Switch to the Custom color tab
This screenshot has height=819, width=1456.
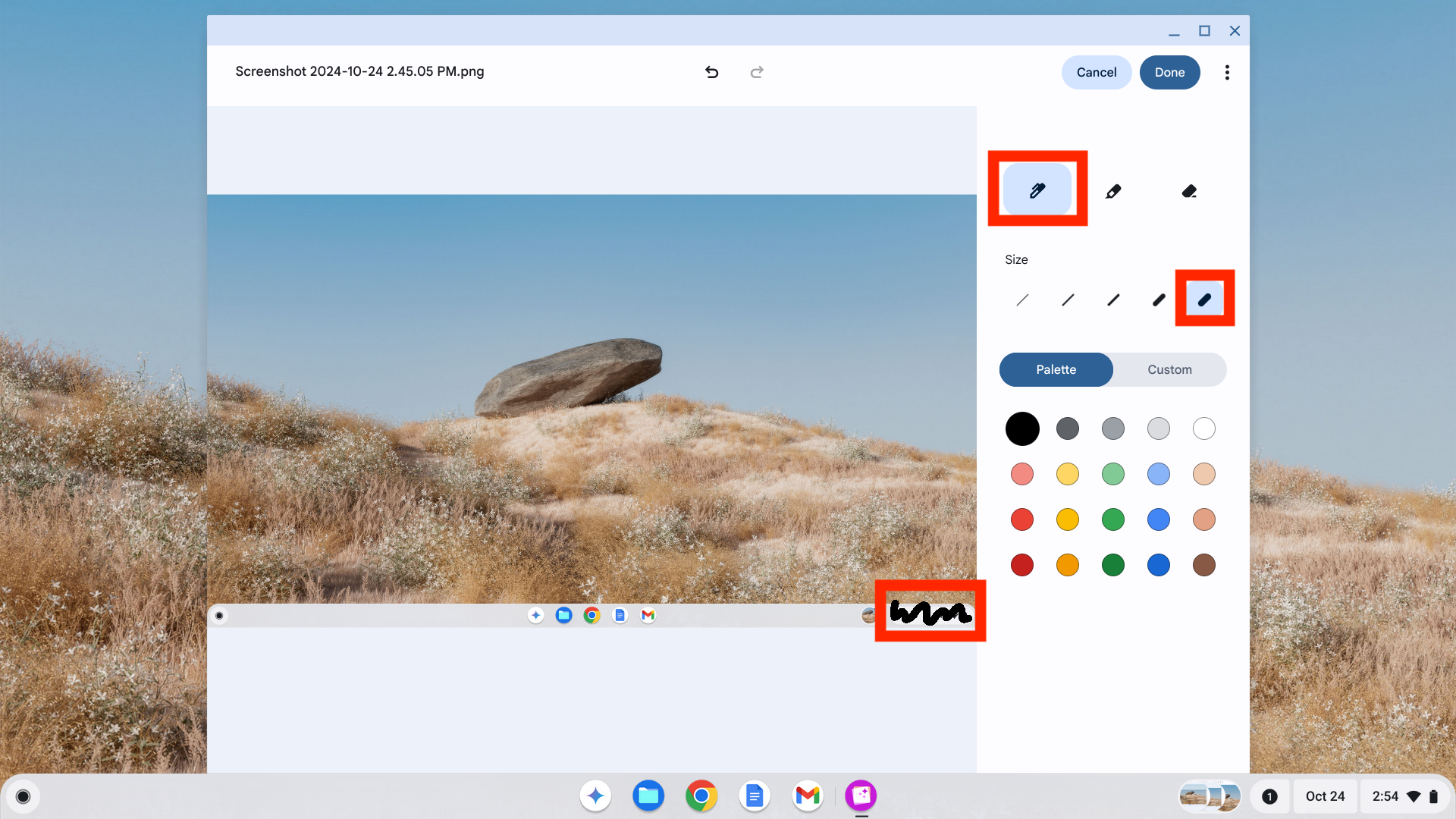[1169, 369]
